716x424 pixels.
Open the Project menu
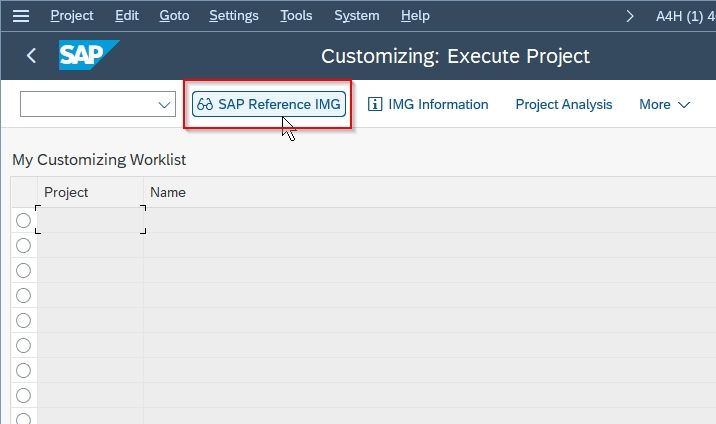tap(72, 16)
